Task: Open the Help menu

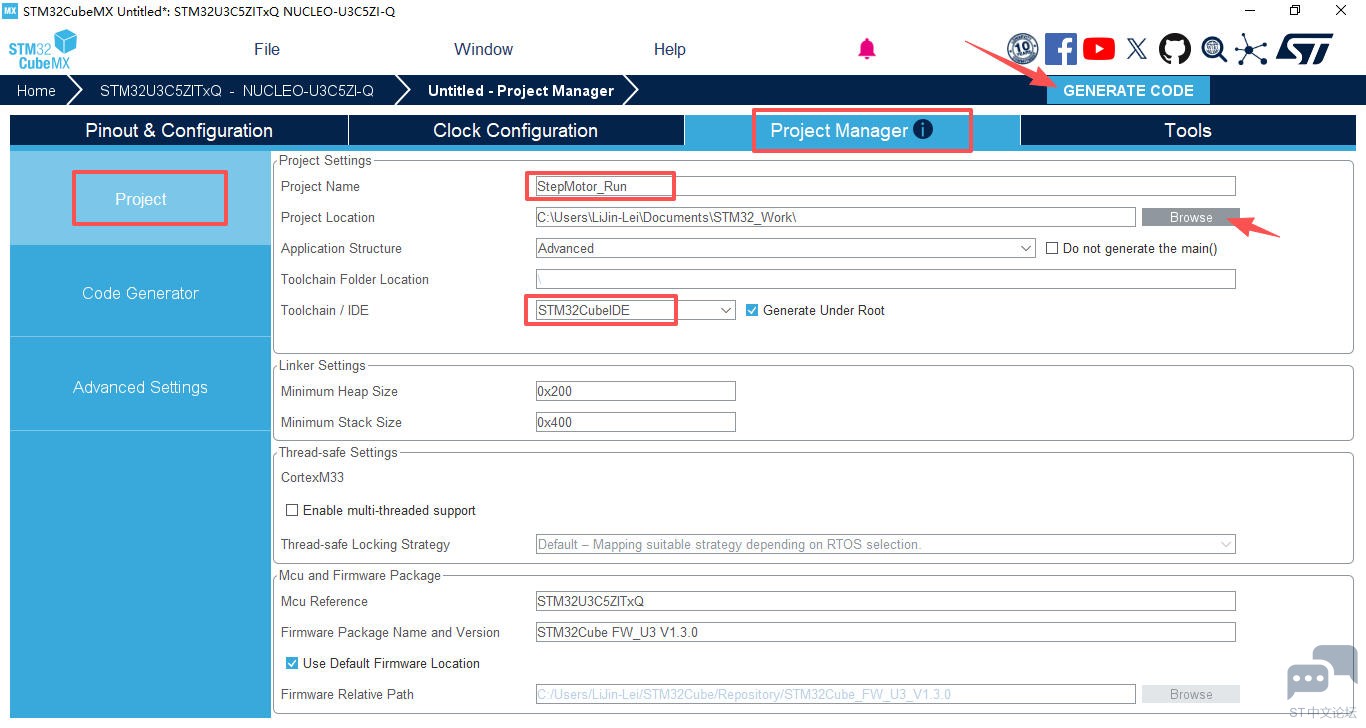Action: click(670, 49)
